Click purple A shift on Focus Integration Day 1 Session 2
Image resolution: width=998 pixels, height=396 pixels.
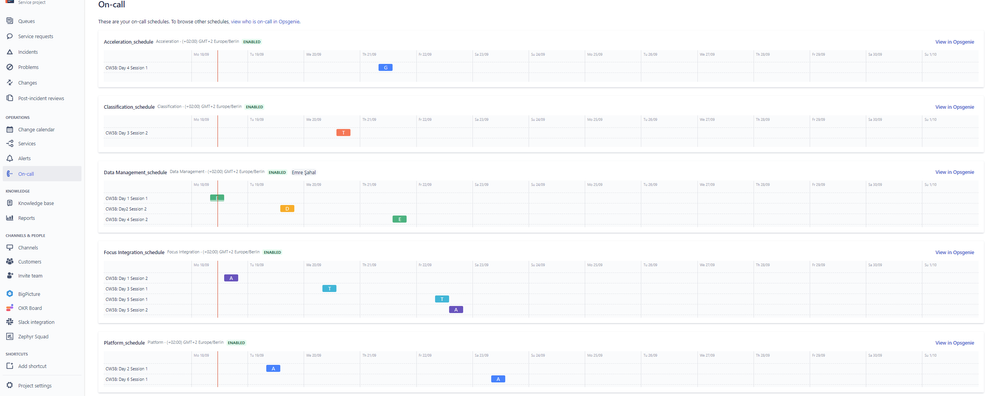[x=231, y=278]
